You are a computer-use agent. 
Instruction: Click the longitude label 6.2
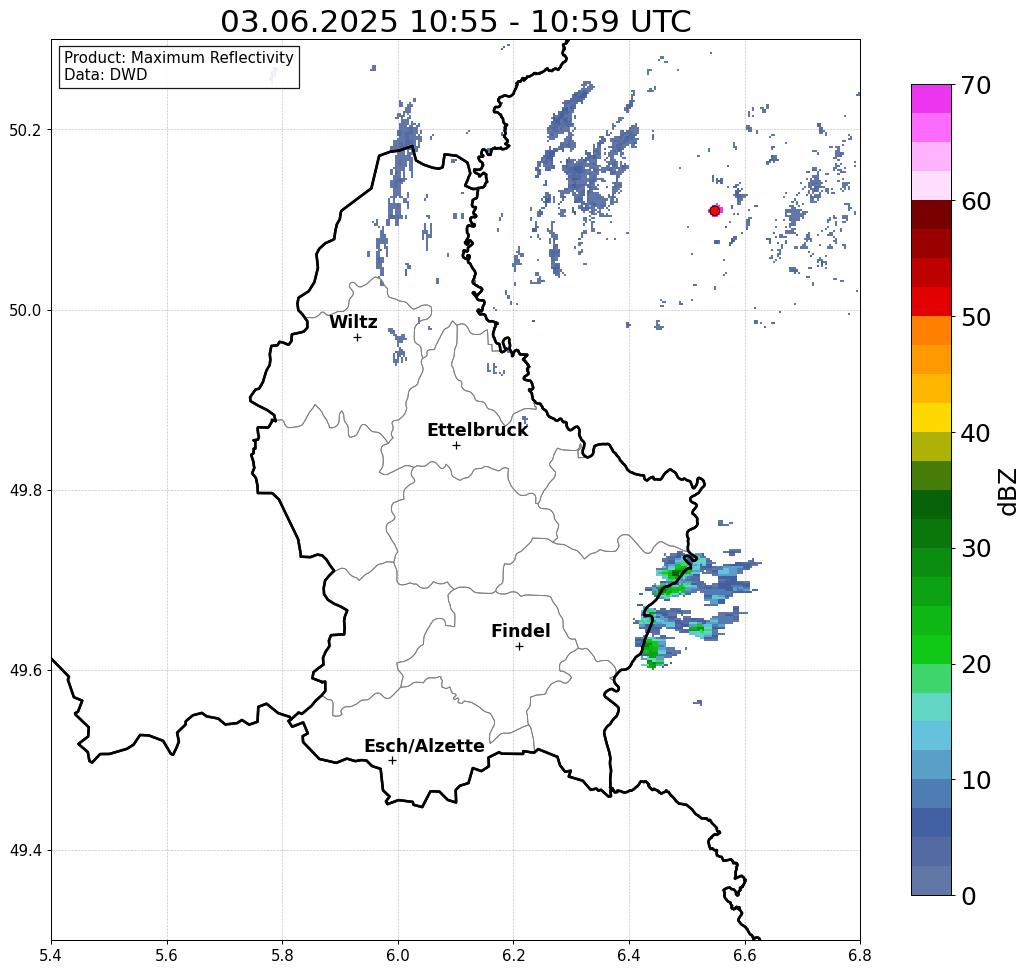coord(513,955)
